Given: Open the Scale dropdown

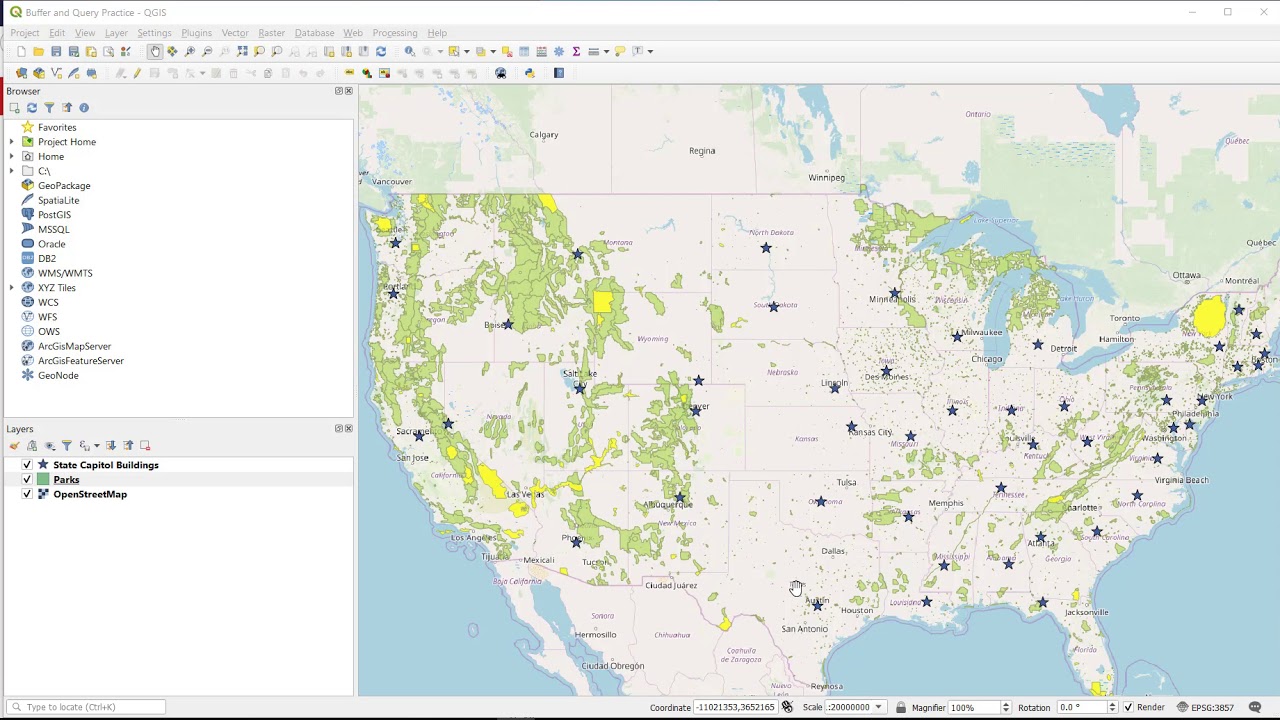Looking at the screenshot, I should tap(879, 707).
